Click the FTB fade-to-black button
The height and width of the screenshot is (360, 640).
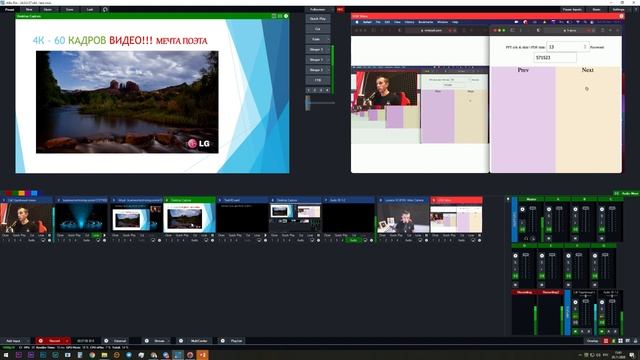point(318,80)
